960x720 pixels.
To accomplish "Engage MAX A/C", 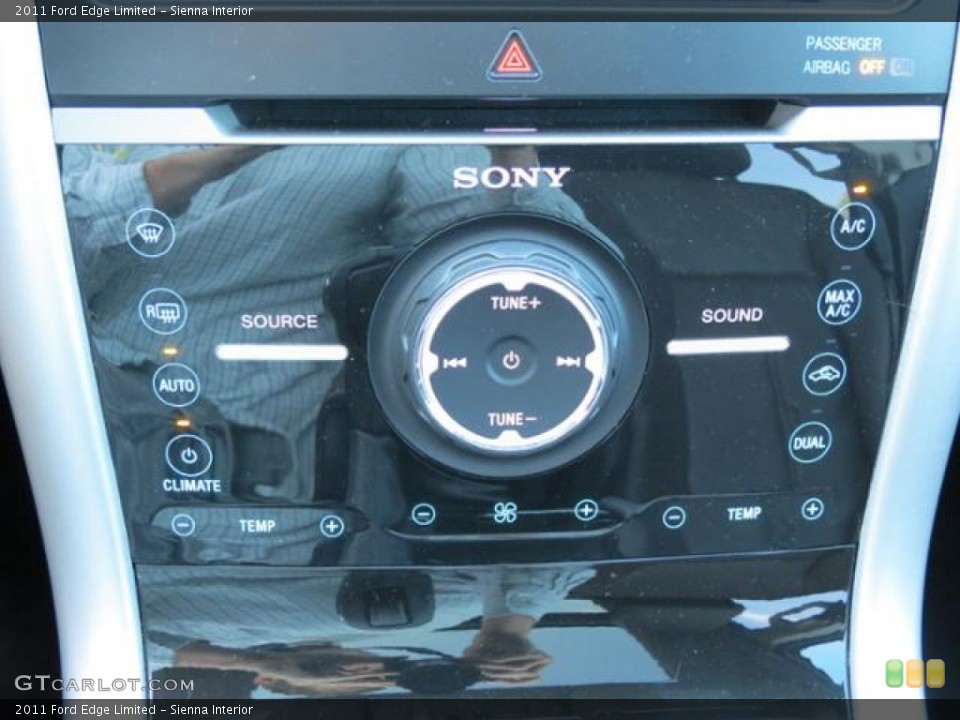I will pos(839,302).
